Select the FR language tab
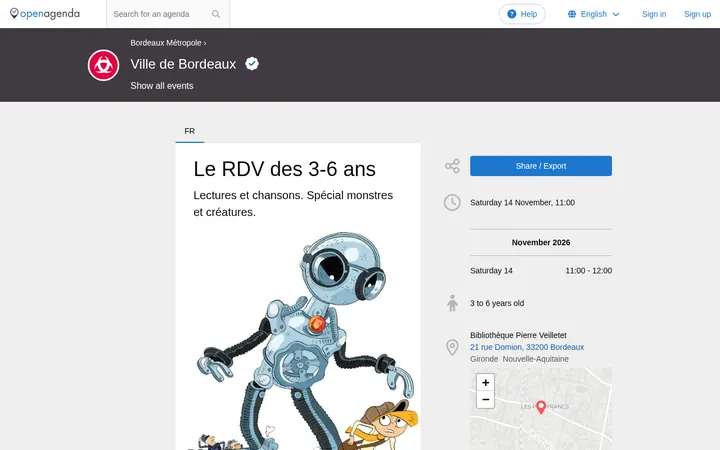The height and width of the screenshot is (450, 720). tap(190, 131)
